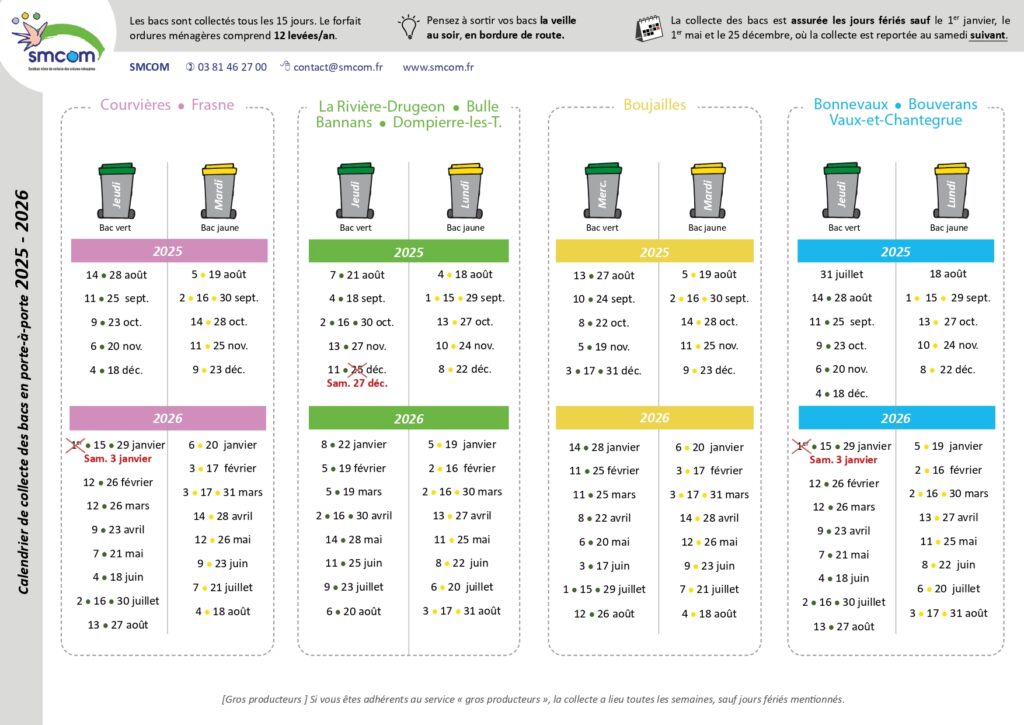Open the www.smcom.fr website link

click(x=438, y=67)
